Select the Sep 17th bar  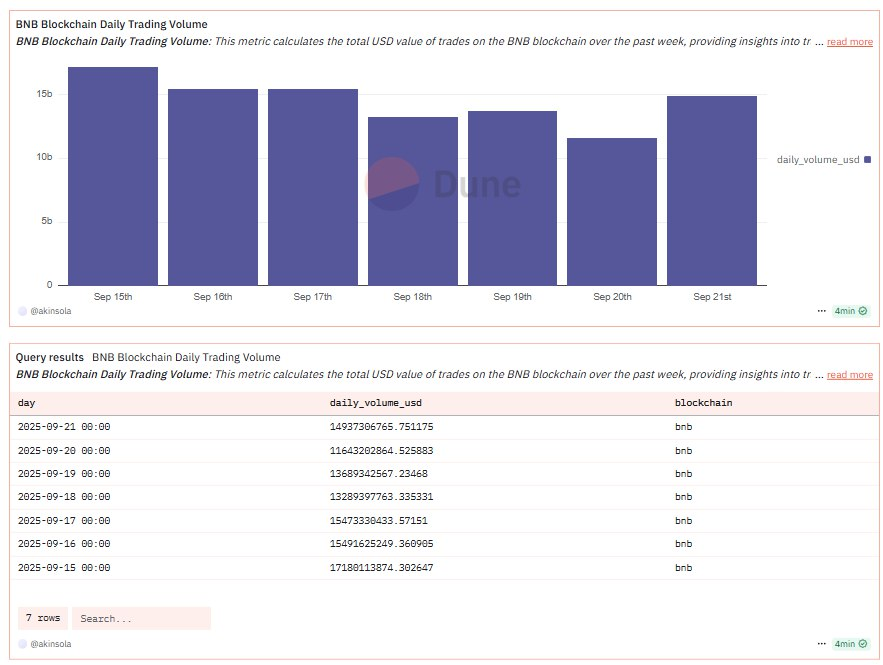313,187
